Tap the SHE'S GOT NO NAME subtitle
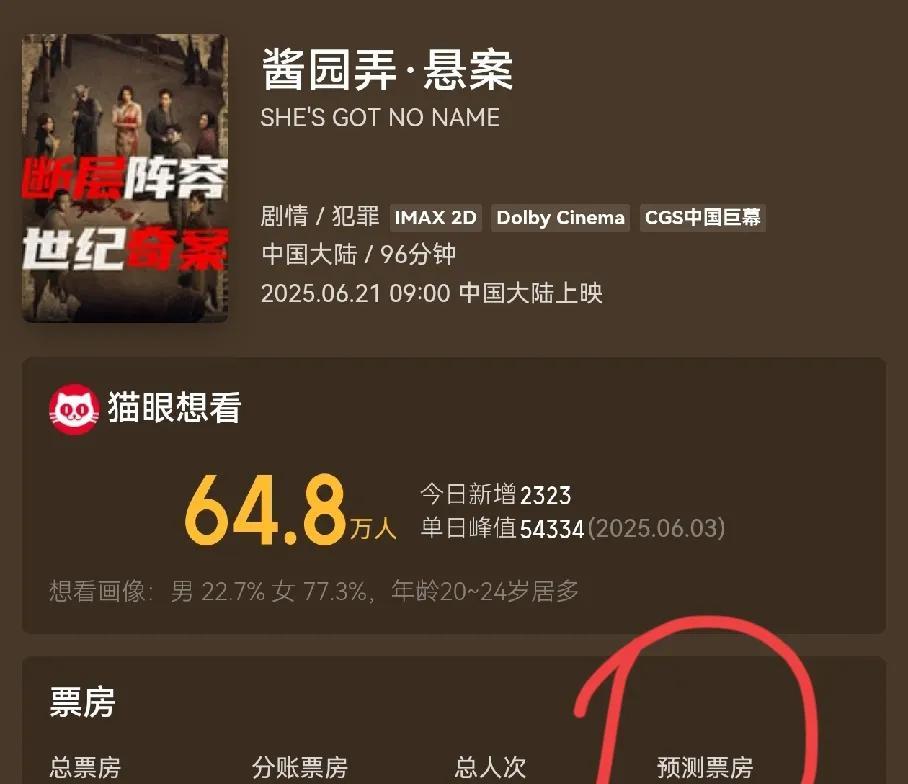908x784 pixels. click(380, 118)
